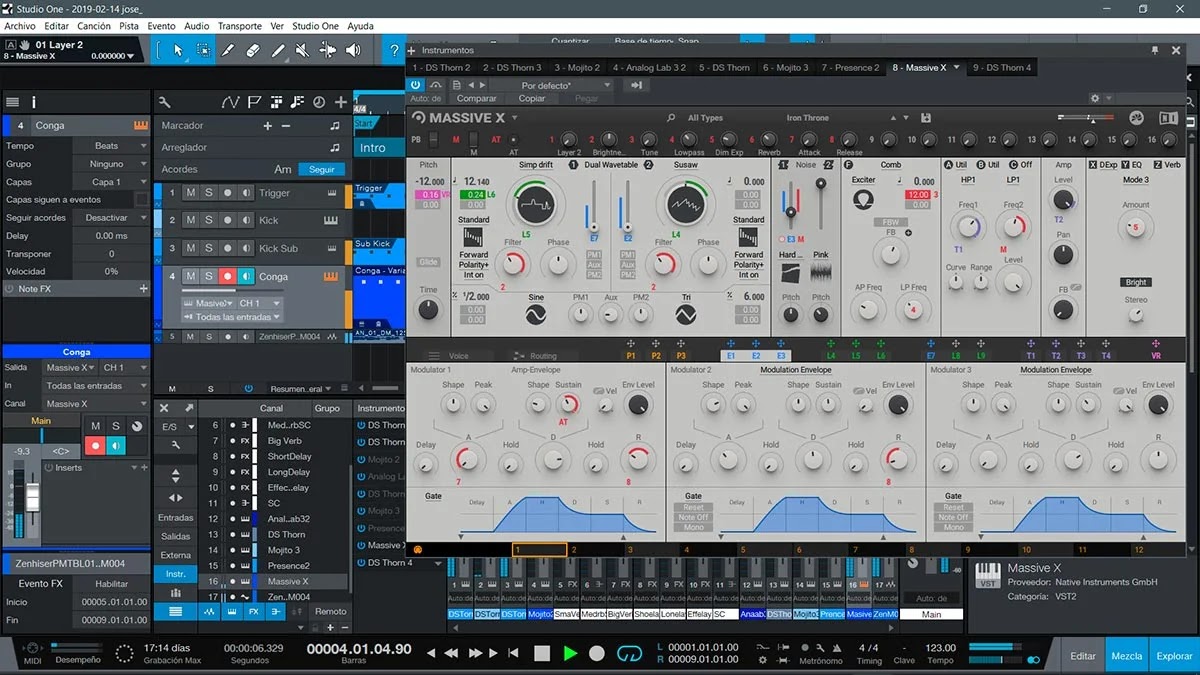Open the Tempo Beats dropdown
1200x675 pixels.
(113, 146)
